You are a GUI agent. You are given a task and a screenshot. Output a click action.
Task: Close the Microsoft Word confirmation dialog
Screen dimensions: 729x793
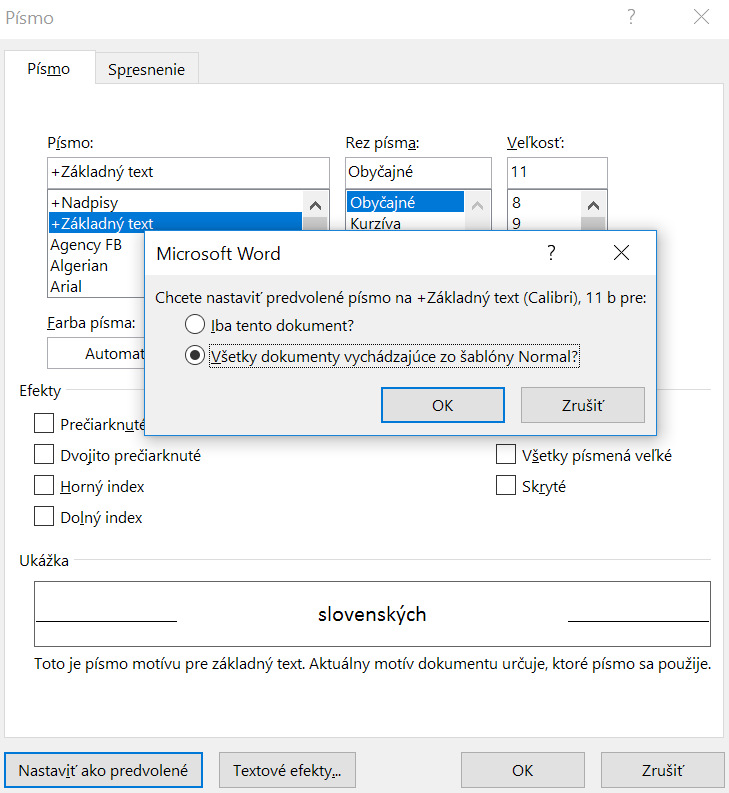pyautogui.click(x=621, y=252)
